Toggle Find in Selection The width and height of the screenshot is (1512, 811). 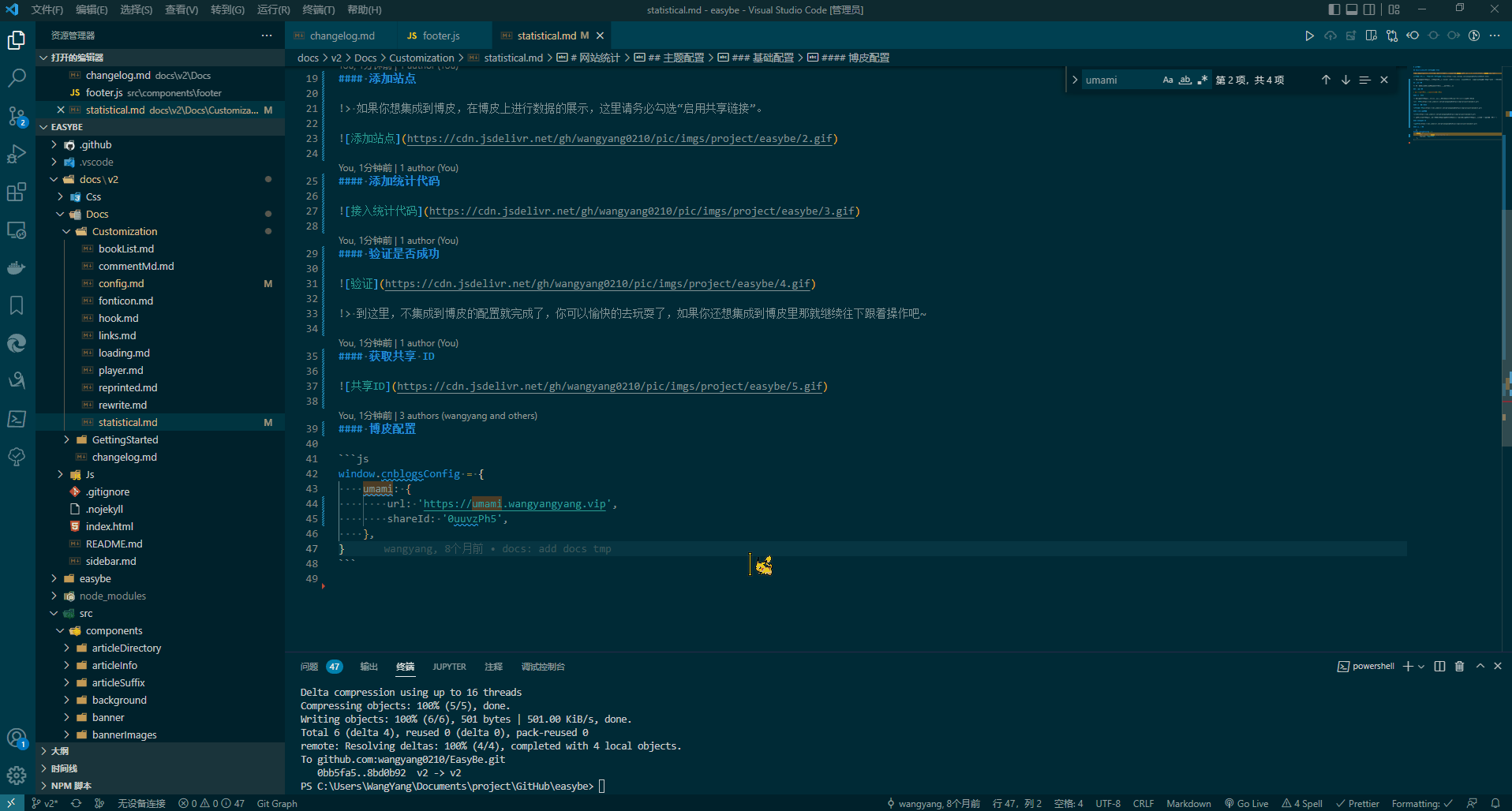coord(1364,80)
